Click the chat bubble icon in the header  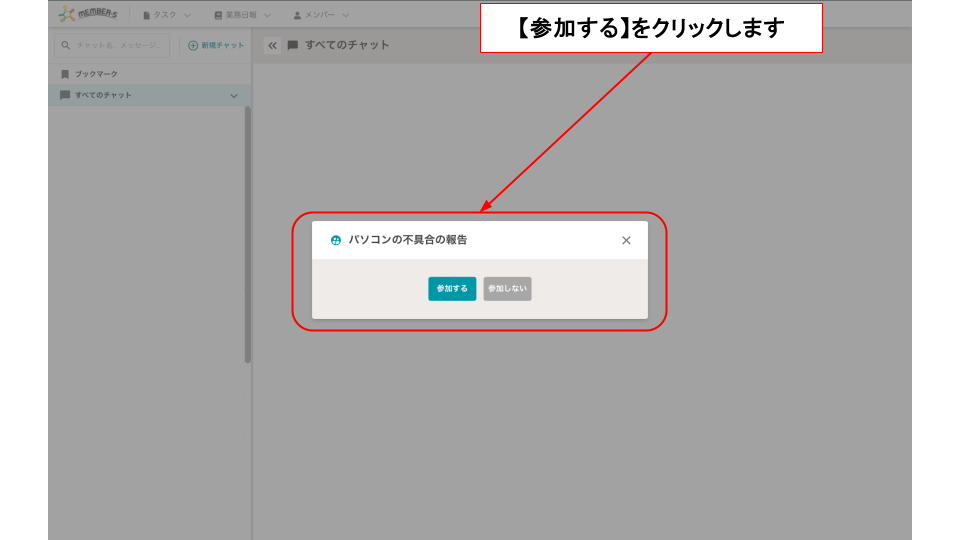[x=293, y=45]
